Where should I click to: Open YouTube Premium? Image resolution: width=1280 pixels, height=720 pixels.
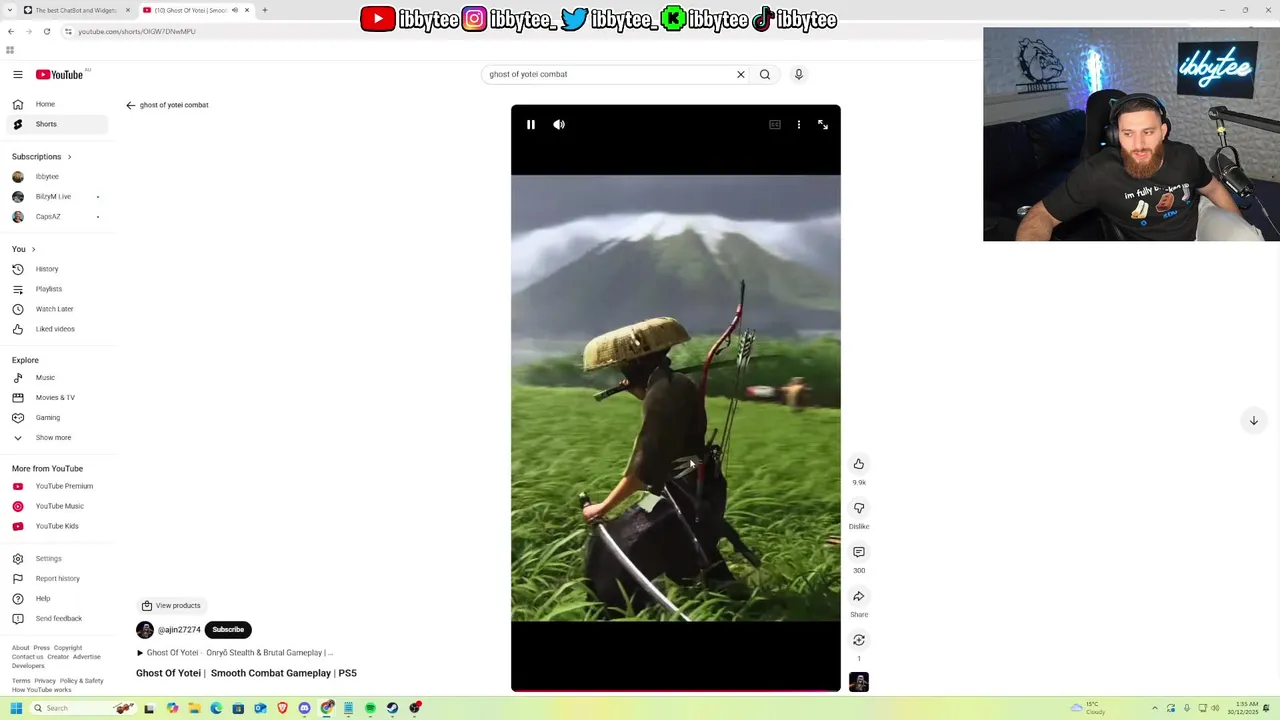[x=56, y=486]
